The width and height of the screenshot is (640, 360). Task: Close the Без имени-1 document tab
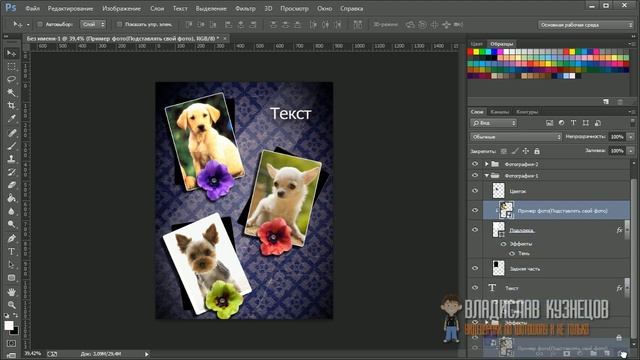pos(224,38)
